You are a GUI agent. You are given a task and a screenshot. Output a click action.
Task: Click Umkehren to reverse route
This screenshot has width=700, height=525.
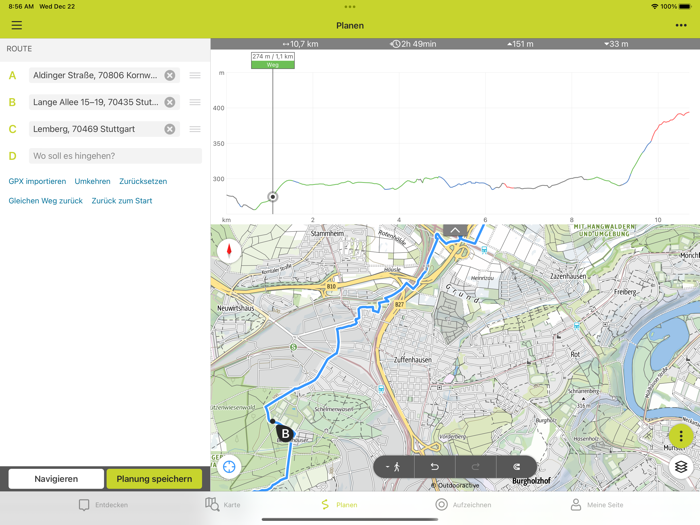click(x=92, y=181)
